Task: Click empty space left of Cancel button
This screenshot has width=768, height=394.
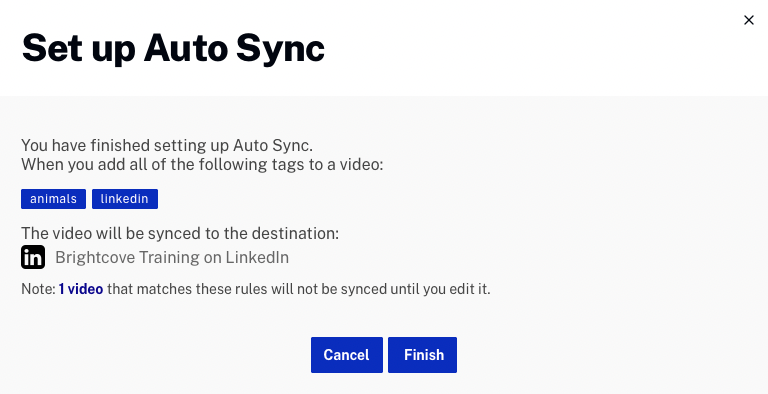Action: (157, 355)
